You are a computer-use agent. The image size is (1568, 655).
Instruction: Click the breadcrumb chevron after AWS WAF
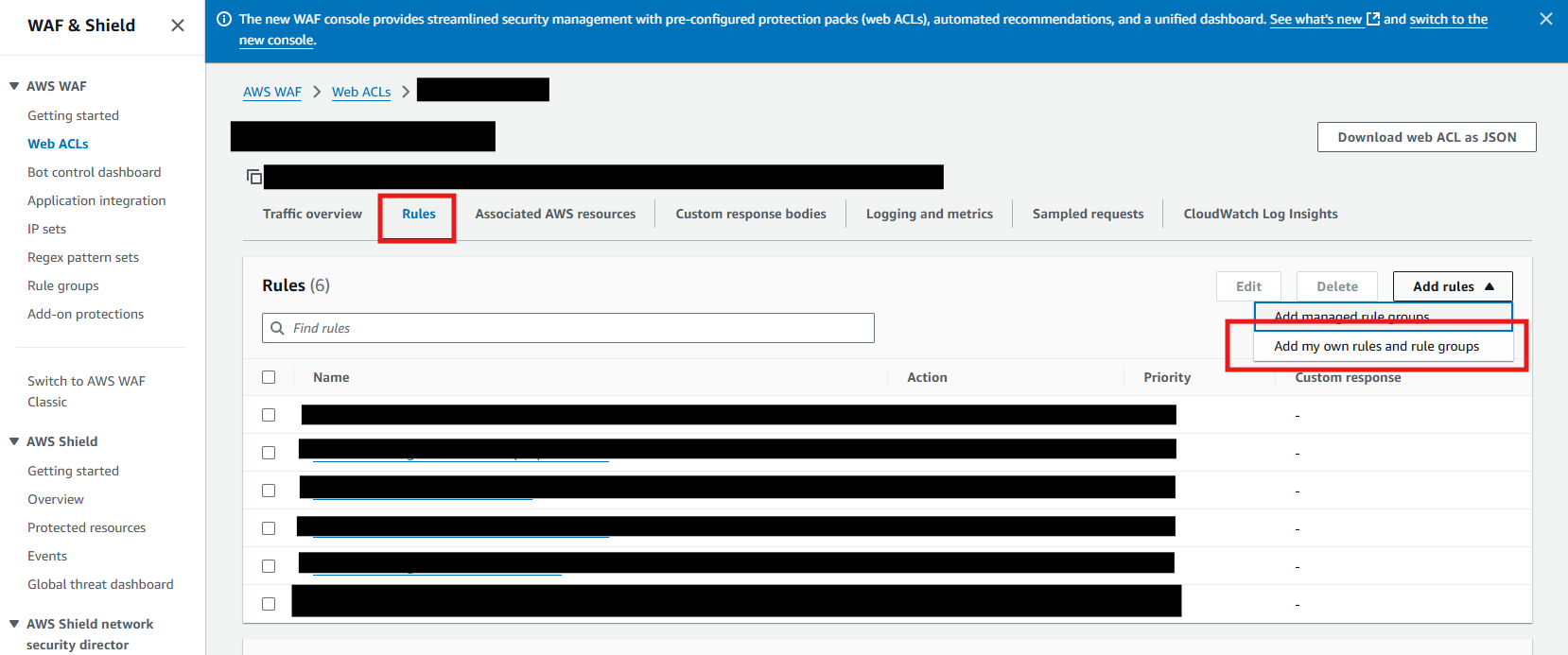click(x=317, y=92)
